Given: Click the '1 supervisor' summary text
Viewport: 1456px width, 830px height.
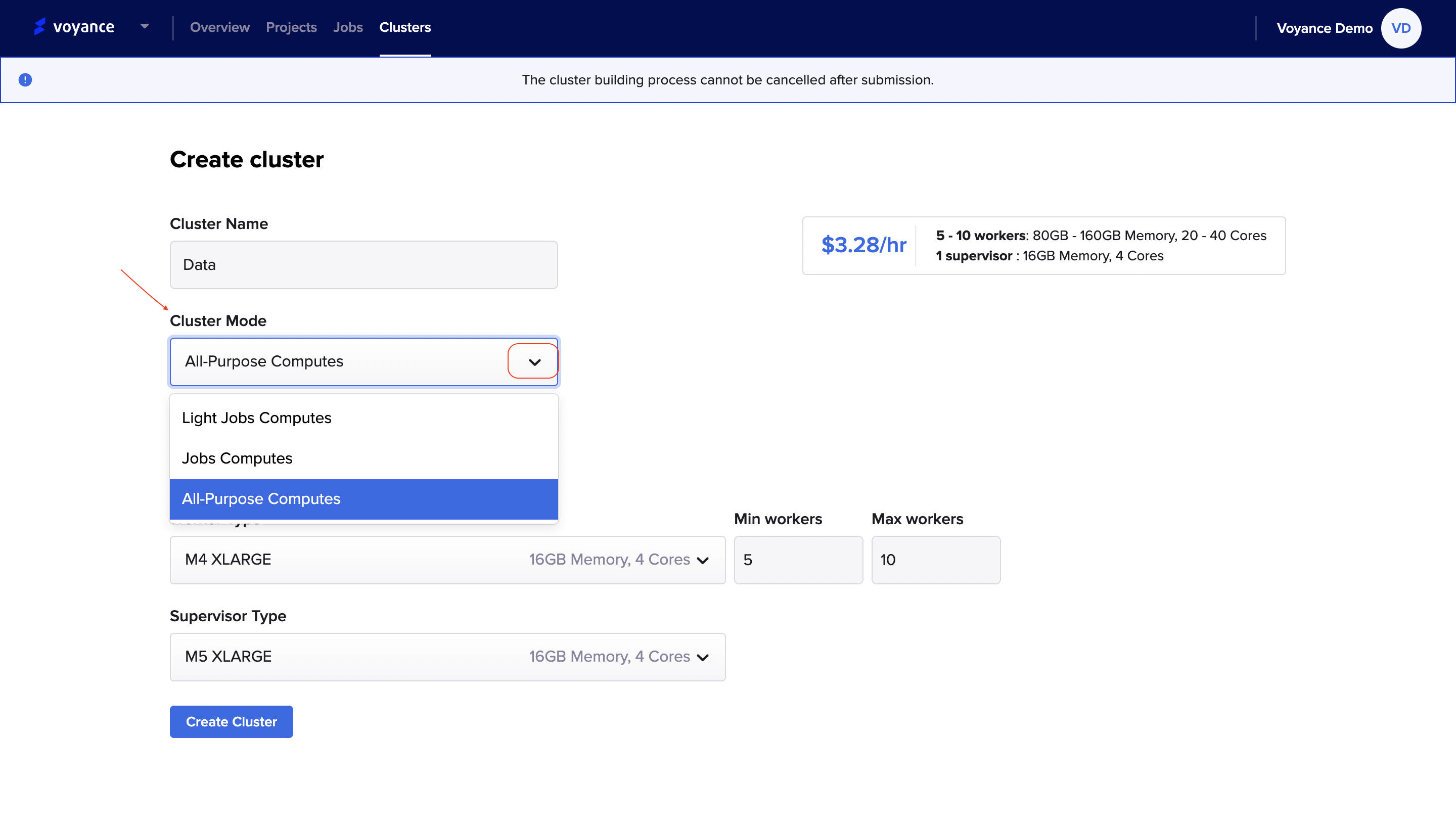Looking at the screenshot, I should tap(974, 256).
